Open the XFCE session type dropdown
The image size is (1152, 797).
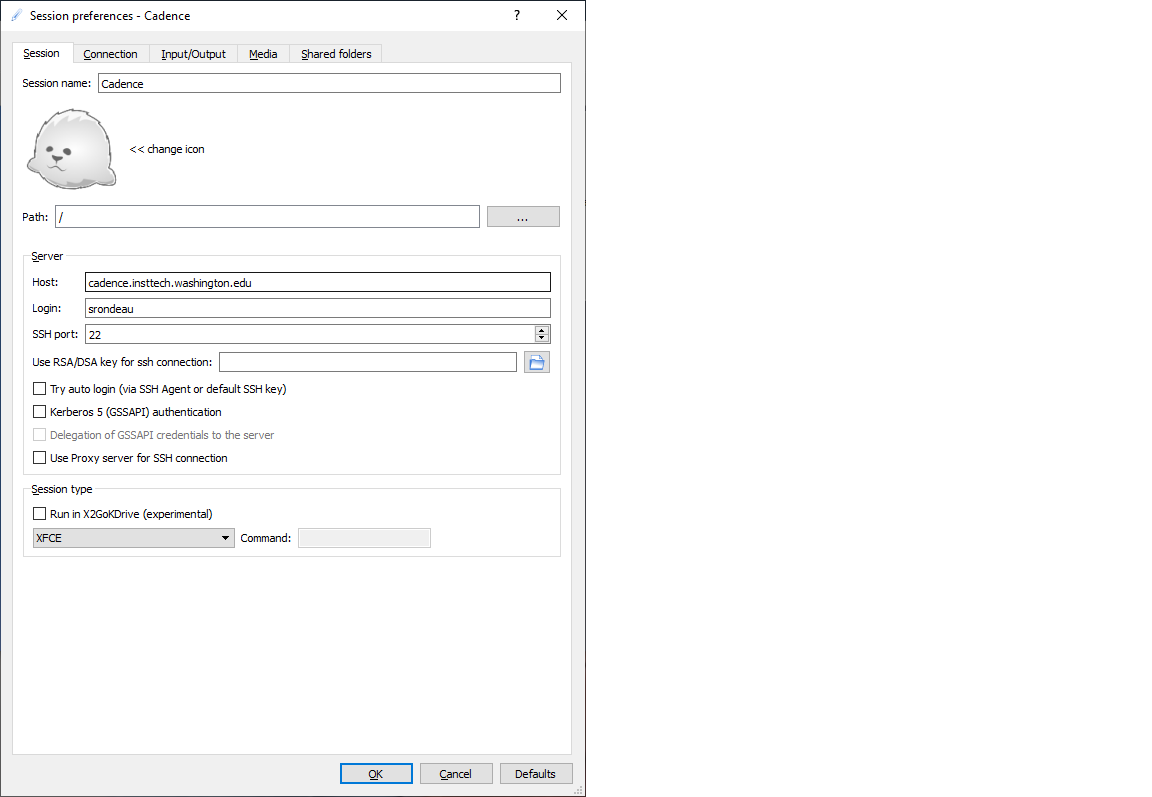(134, 538)
